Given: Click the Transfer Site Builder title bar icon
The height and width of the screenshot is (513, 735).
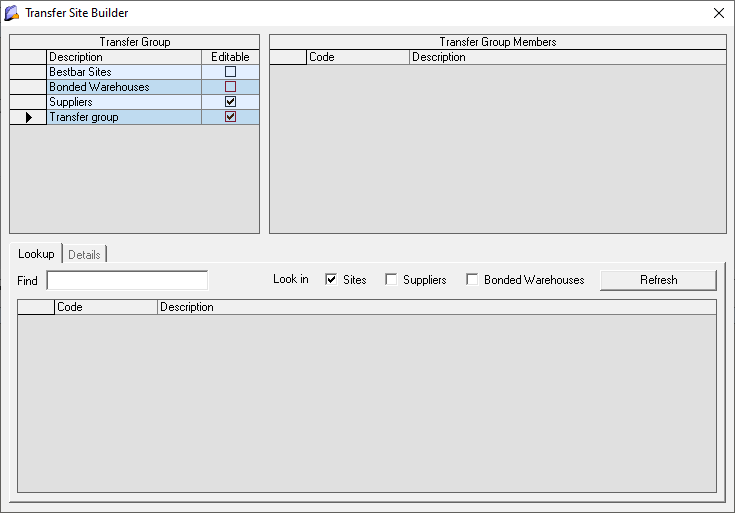Looking at the screenshot, I should [x=12, y=13].
